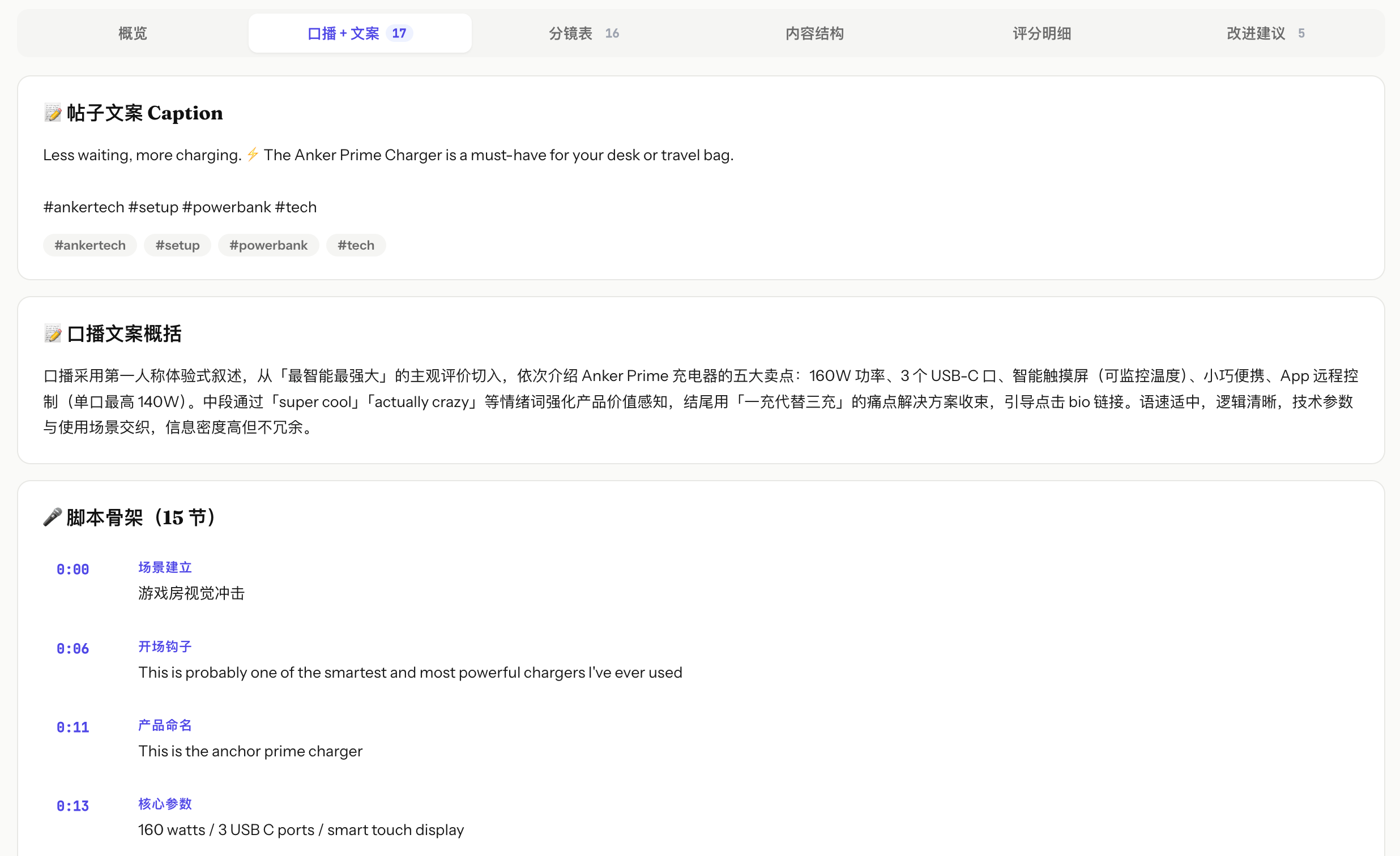
Task: Click the 产品命名 section label
Action: tap(165, 725)
